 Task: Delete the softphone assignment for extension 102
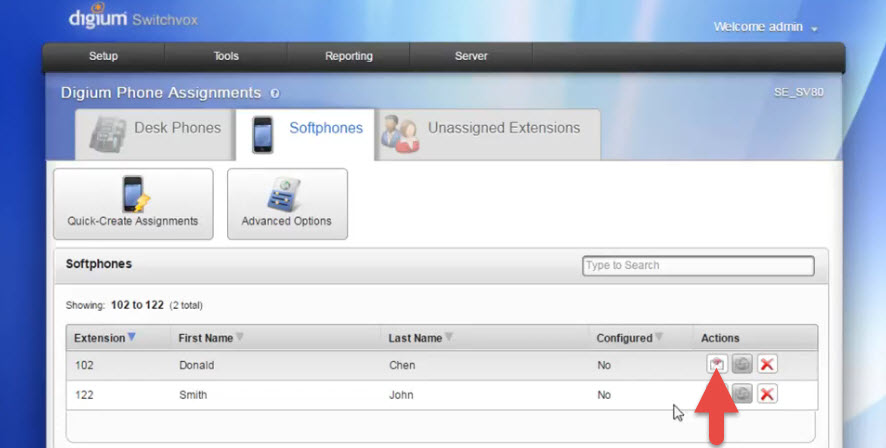[x=767, y=364]
